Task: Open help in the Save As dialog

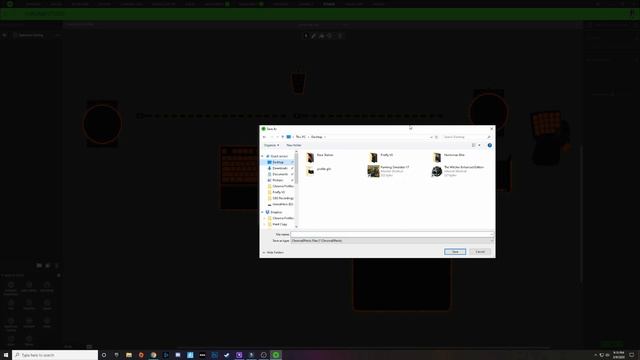Action: [490, 145]
